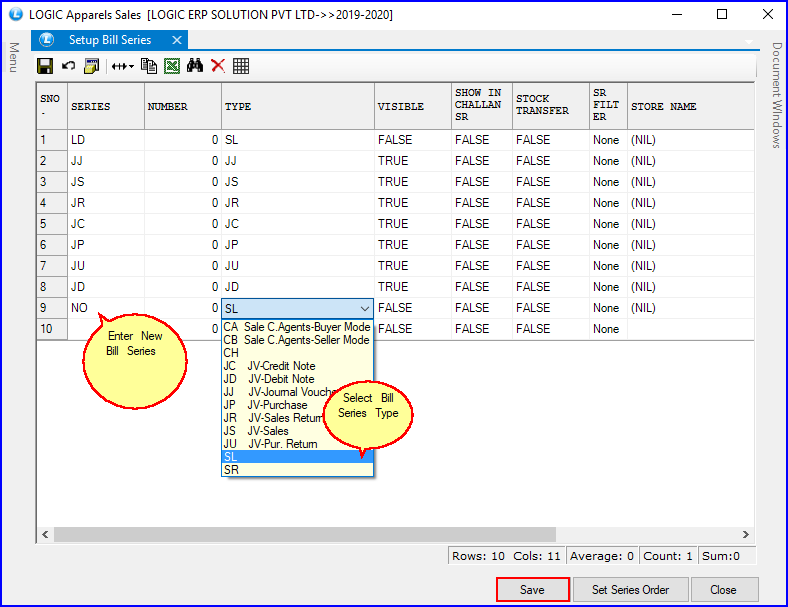Screen dimensions: 788x607
Task: Open the Document Windows side panel
Action: (x=777, y=94)
